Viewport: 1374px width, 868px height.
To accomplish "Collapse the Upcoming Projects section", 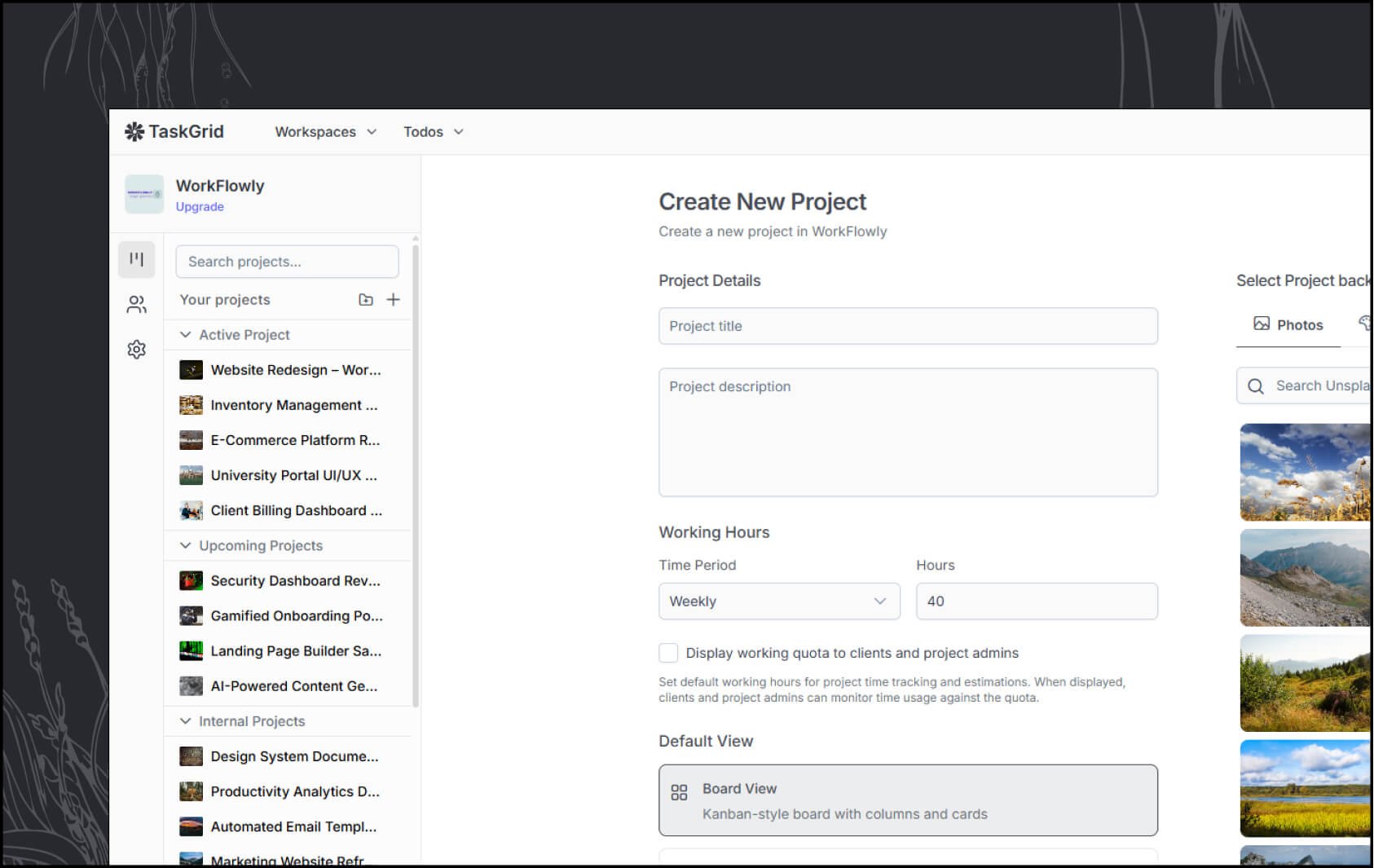I will pyautogui.click(x=186, y=545).
